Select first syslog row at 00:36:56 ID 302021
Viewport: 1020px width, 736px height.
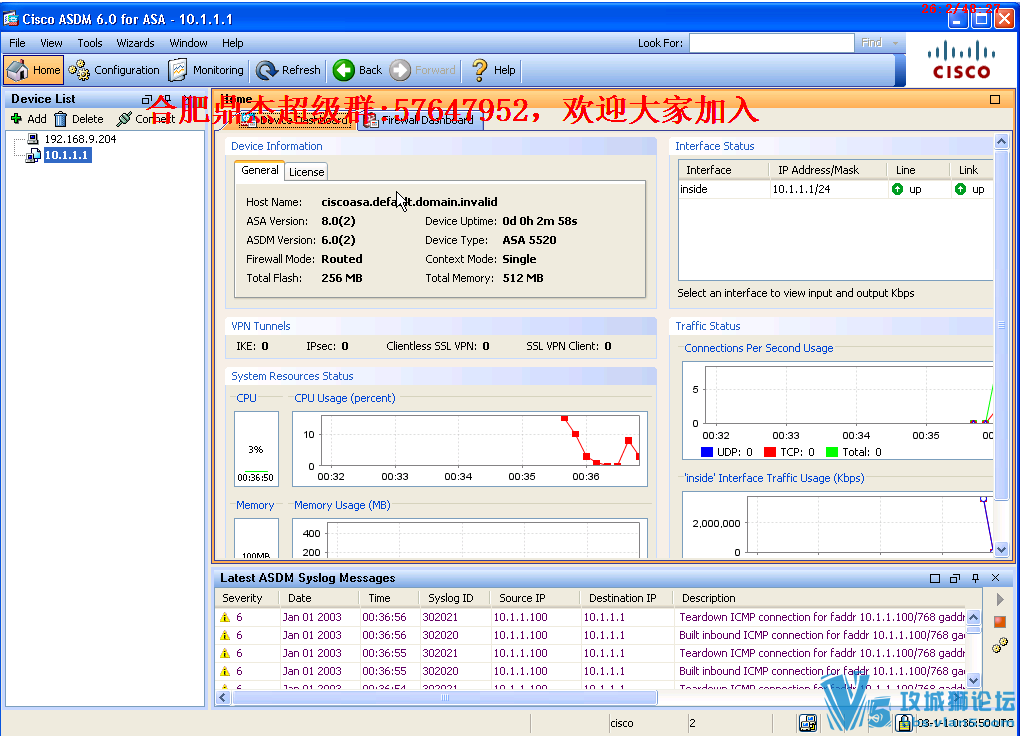(x=591, y=617)
